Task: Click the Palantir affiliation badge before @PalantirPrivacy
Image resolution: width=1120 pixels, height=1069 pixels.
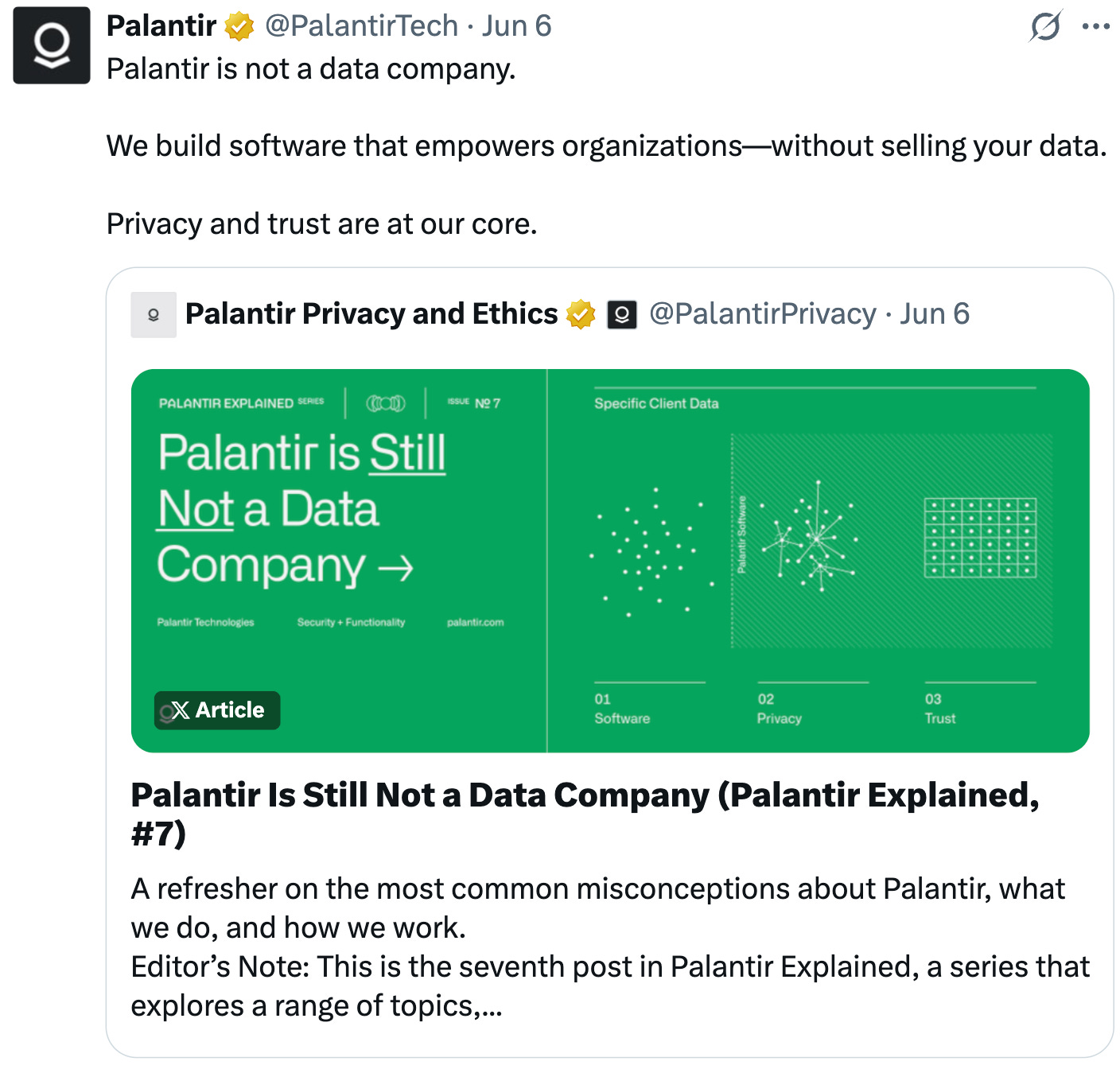Action: point(622,315)
